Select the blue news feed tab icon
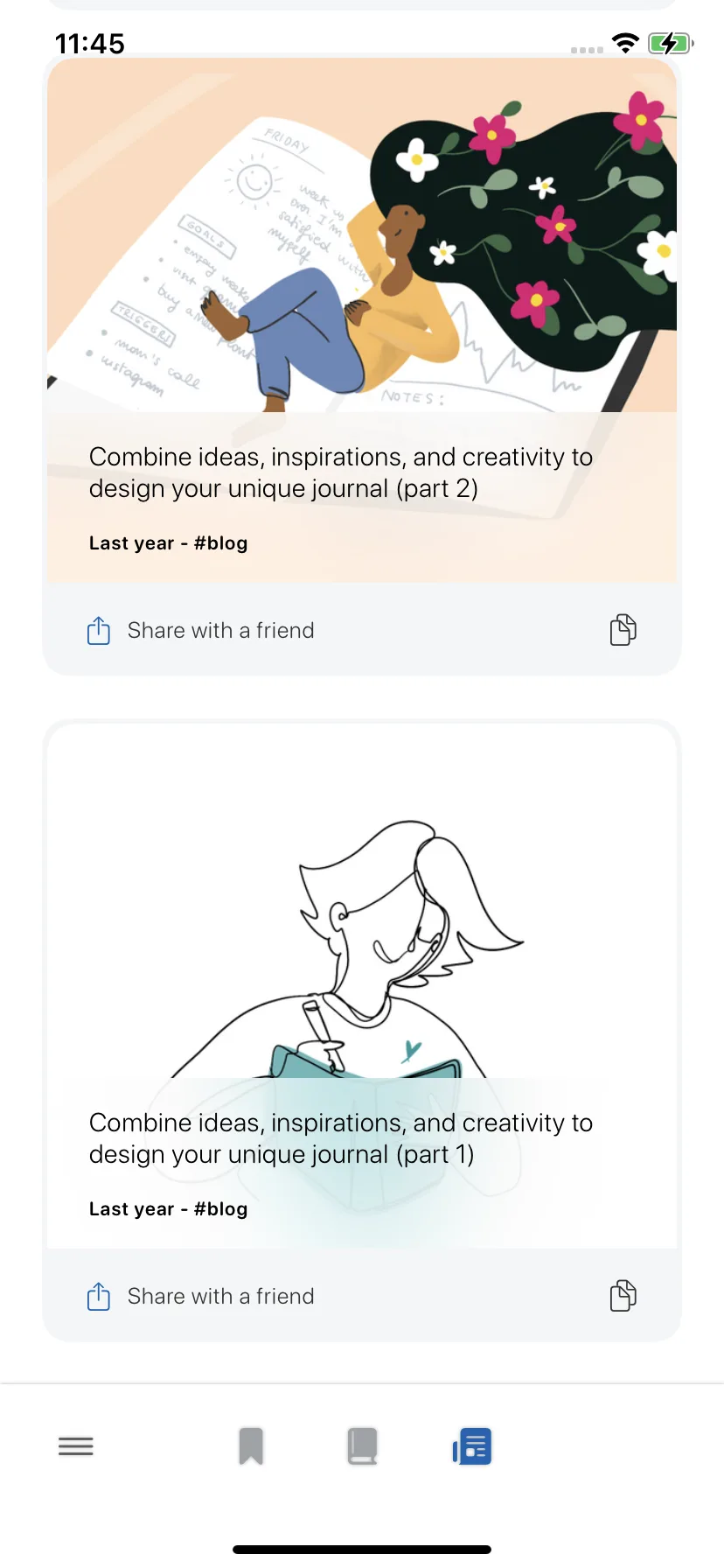Screen dimensions: 724x1568 click(472, 1446)
